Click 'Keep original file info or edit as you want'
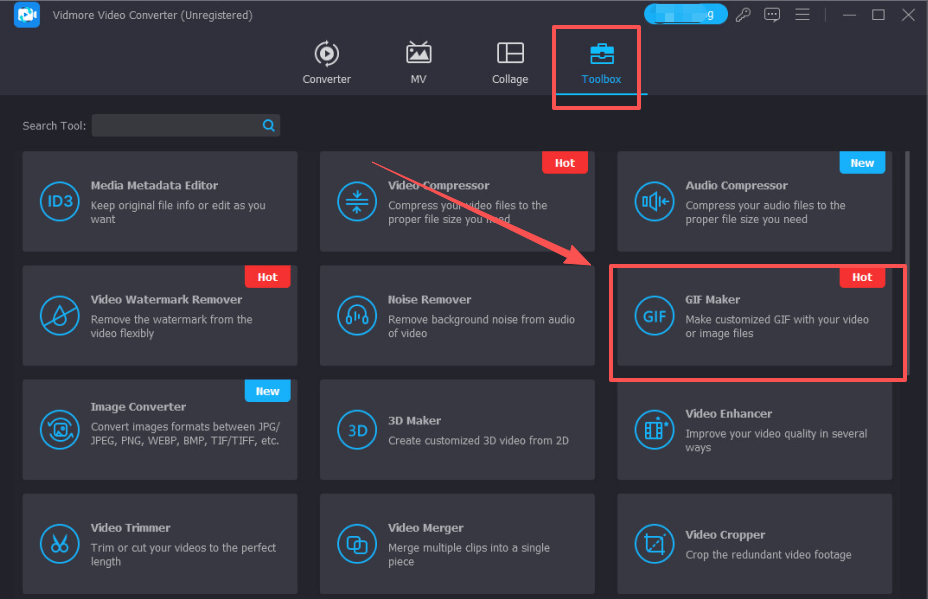The image size is (928, 599). pyautogui.click(x=178, y=212)
